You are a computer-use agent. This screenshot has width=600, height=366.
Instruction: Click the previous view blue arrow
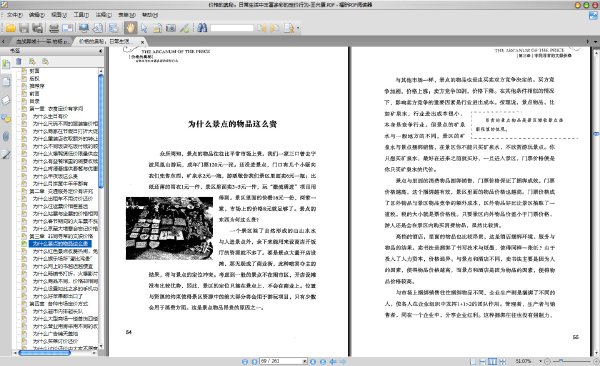click(333, 361)
